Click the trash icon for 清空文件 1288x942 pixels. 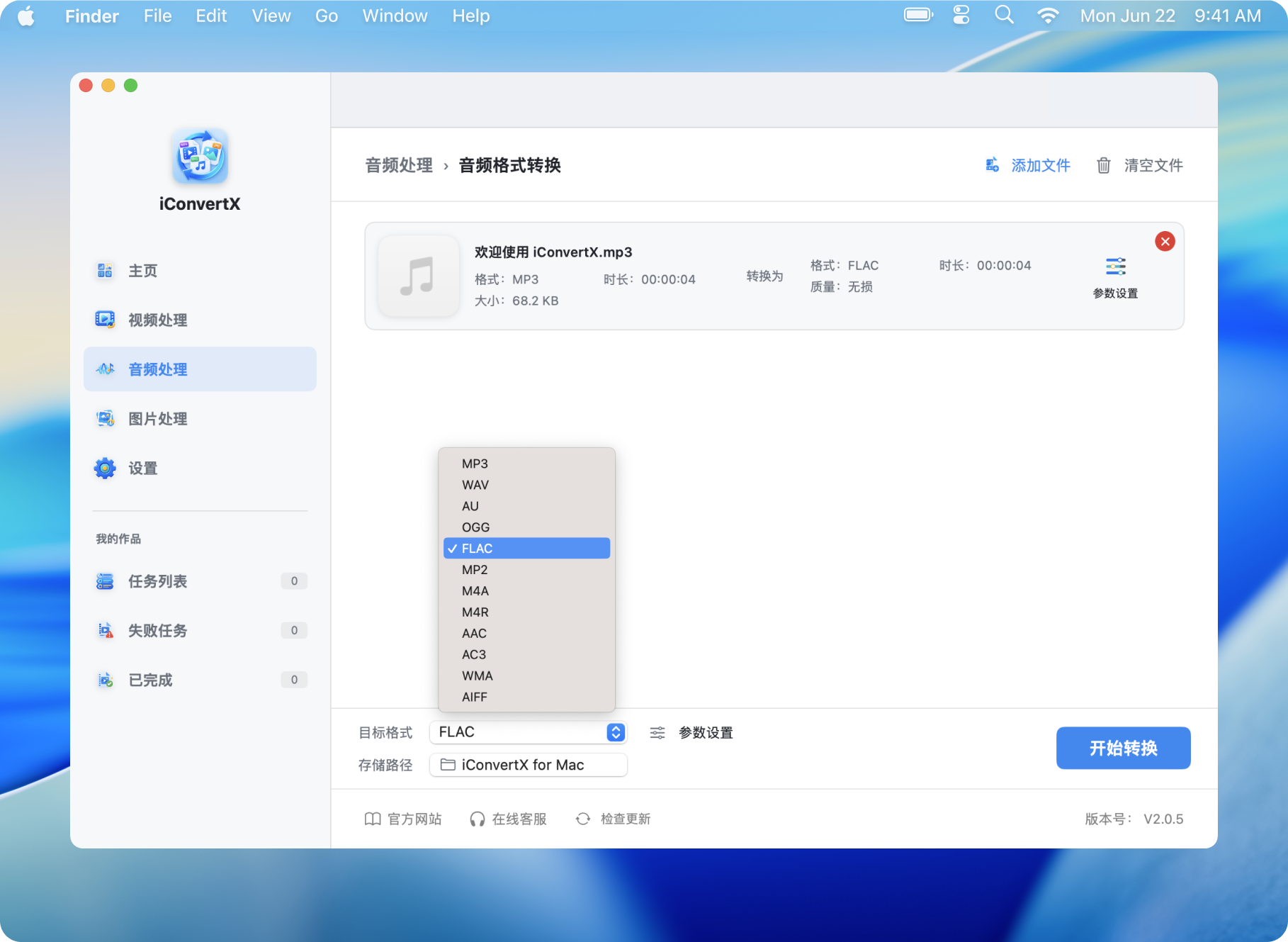pyautogui.click(x=1104, y=165)
